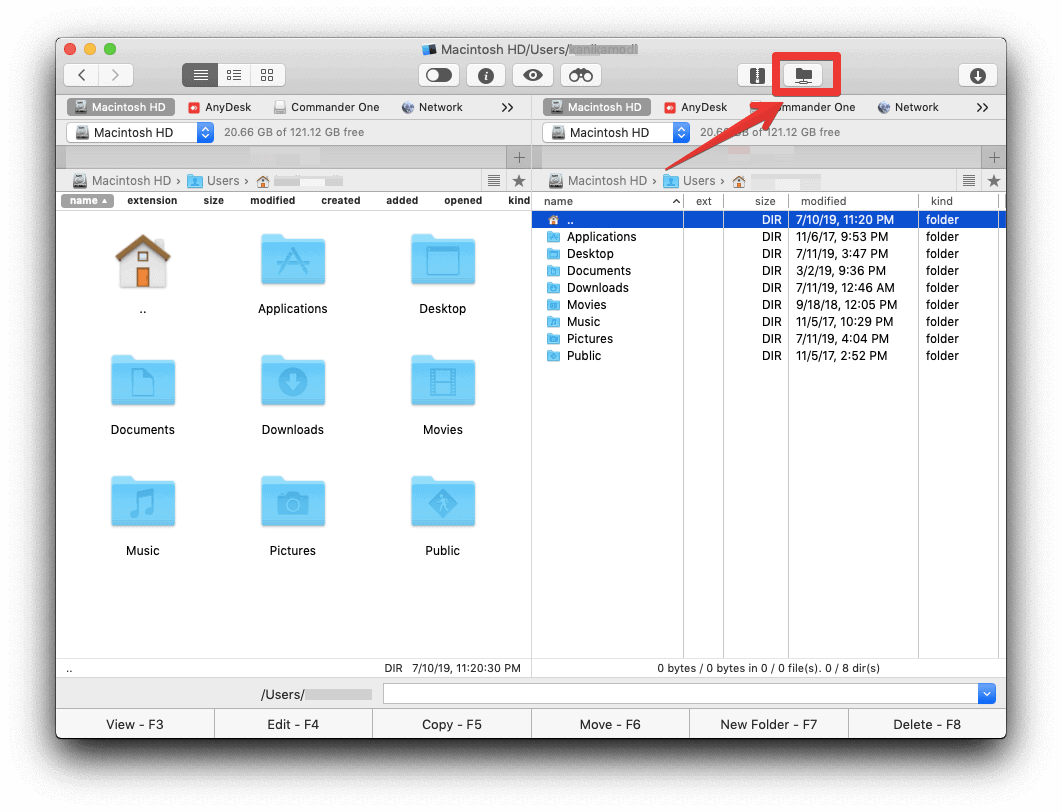The height and width of the screenshot is (812, 1062).
Task: Select Movies folder icon in left panel
Action: [x=443, y=381]
